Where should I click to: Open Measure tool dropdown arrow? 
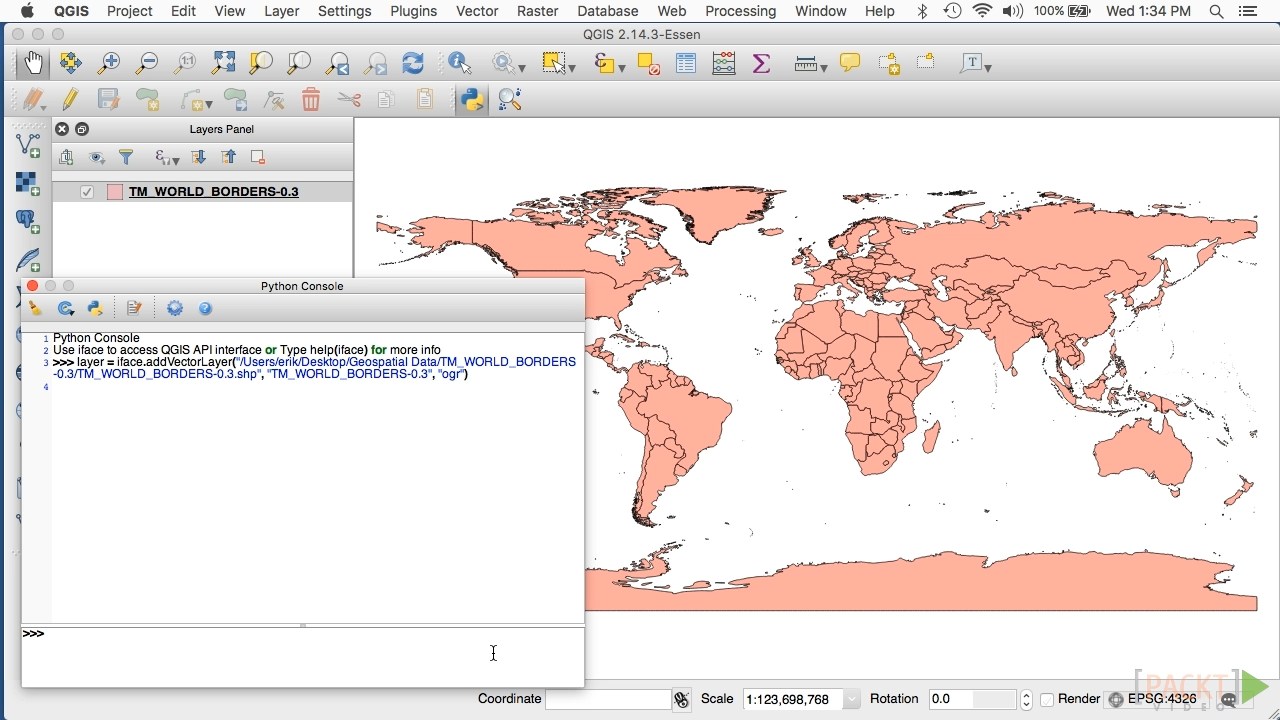pyautogui.click(x=824, y=67)
